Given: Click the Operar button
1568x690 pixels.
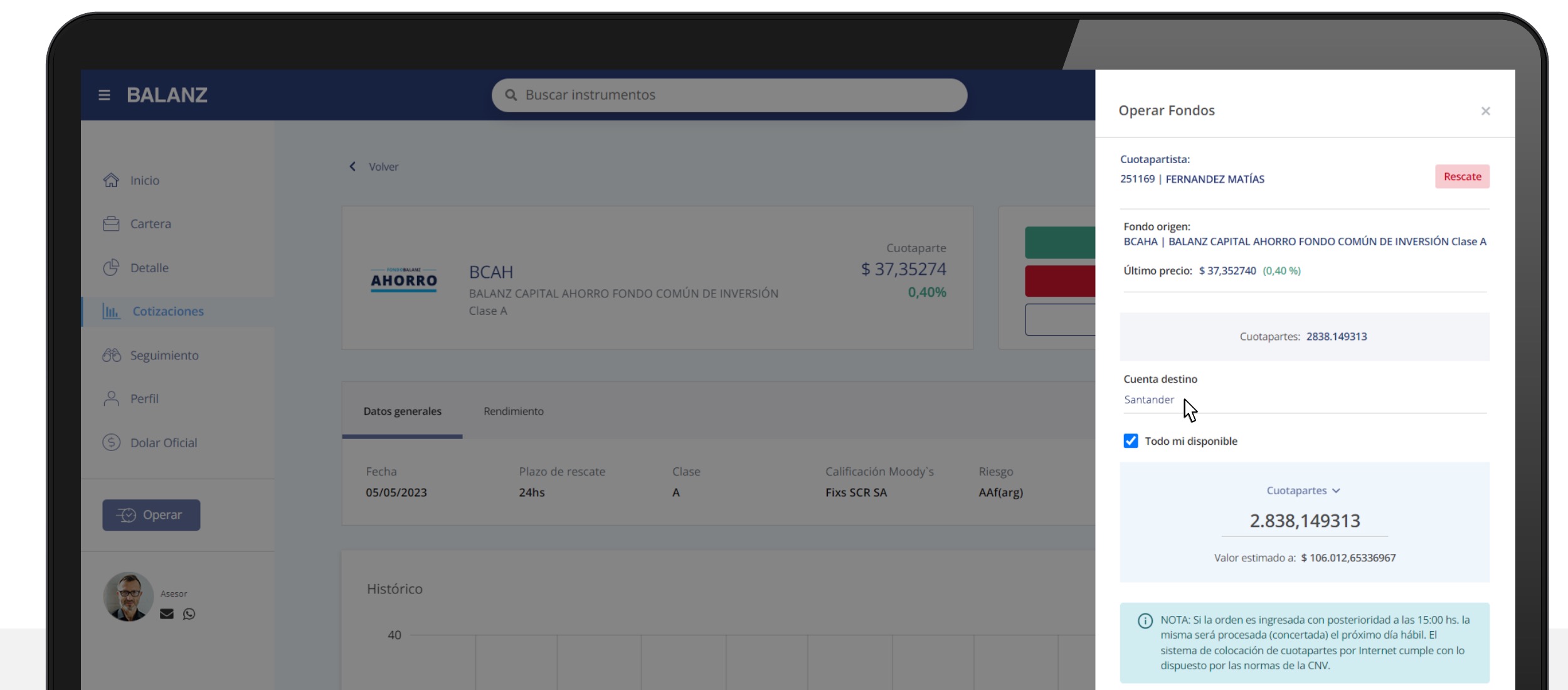Looking at the screenshot, I should 151,515.
